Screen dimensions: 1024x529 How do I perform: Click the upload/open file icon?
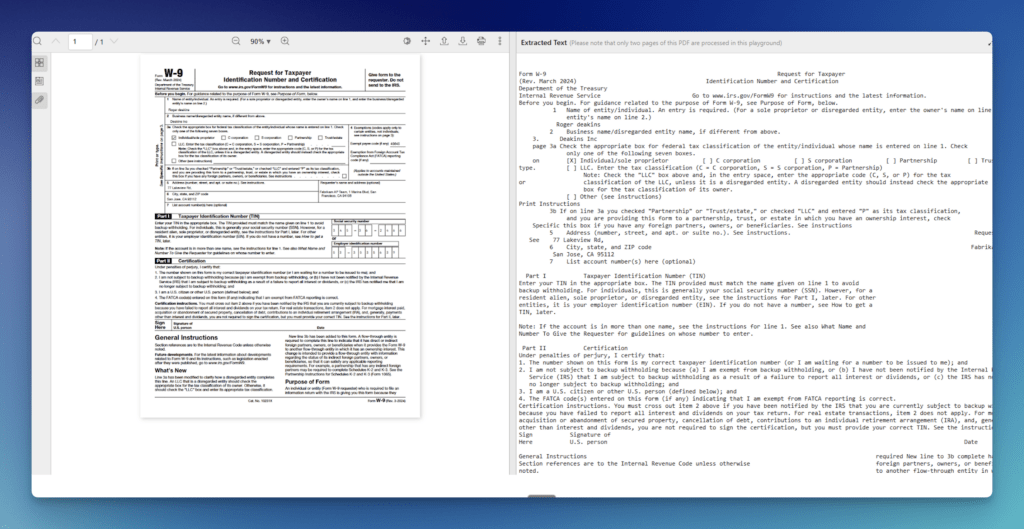(444, 42)
